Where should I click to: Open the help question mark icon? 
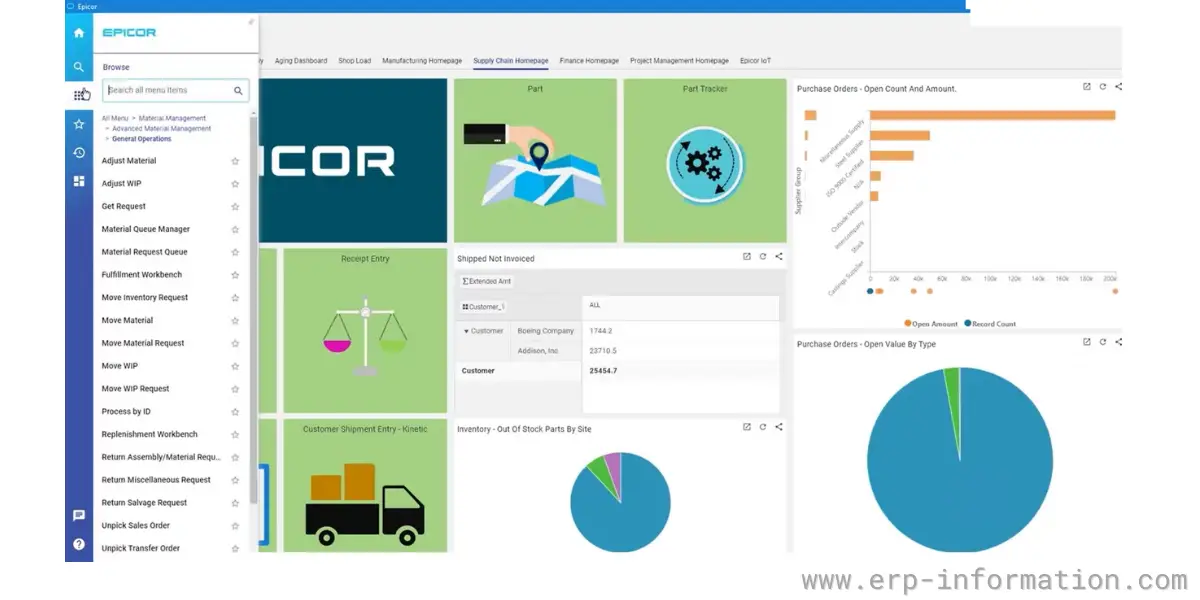pos(79,544)
